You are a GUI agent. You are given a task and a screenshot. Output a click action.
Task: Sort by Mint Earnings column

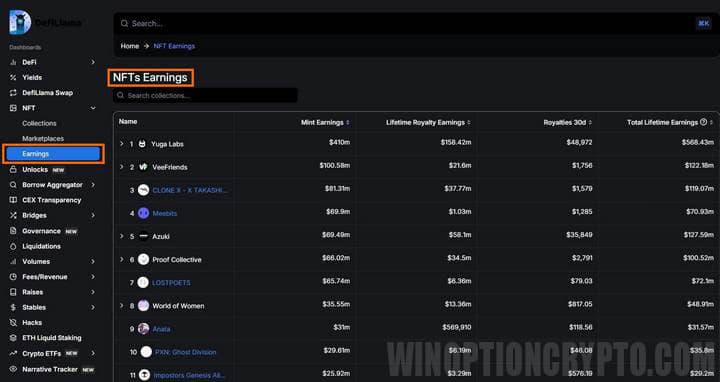[x=325, y=122]
